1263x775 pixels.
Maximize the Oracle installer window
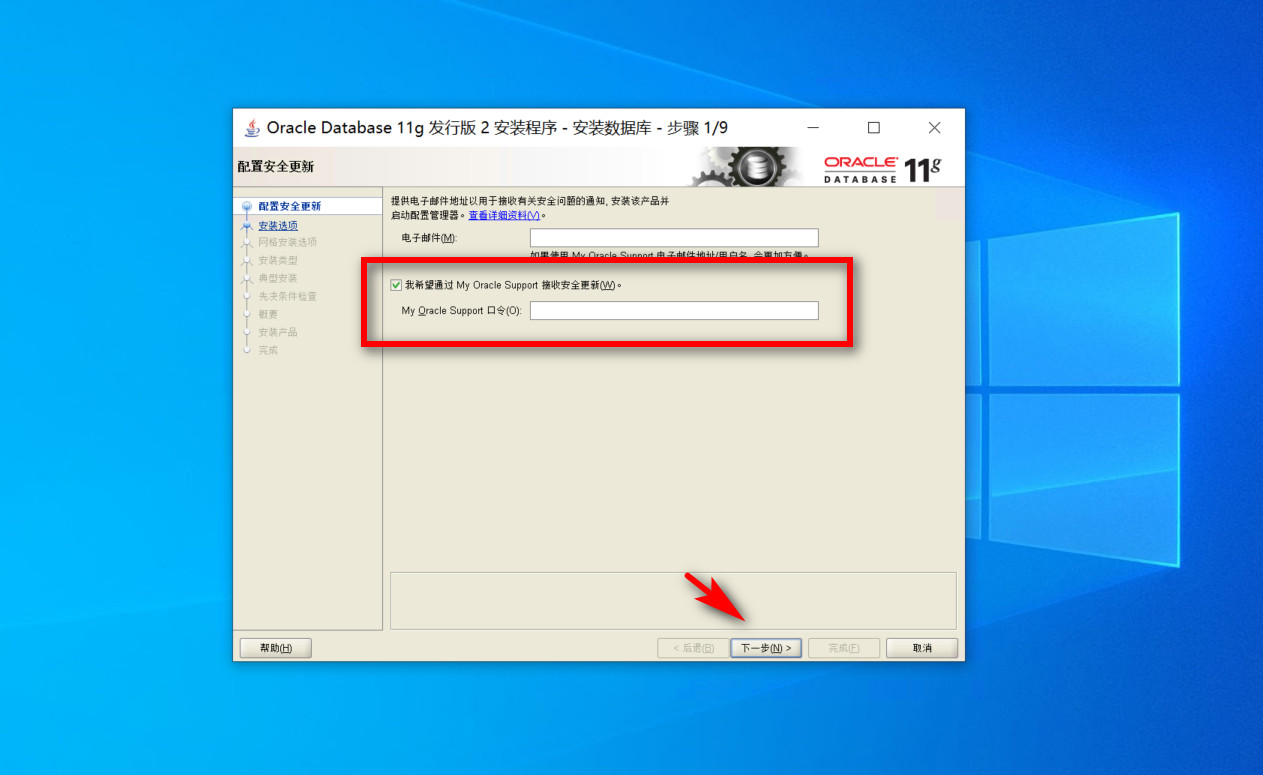click(x=873, y=128)
